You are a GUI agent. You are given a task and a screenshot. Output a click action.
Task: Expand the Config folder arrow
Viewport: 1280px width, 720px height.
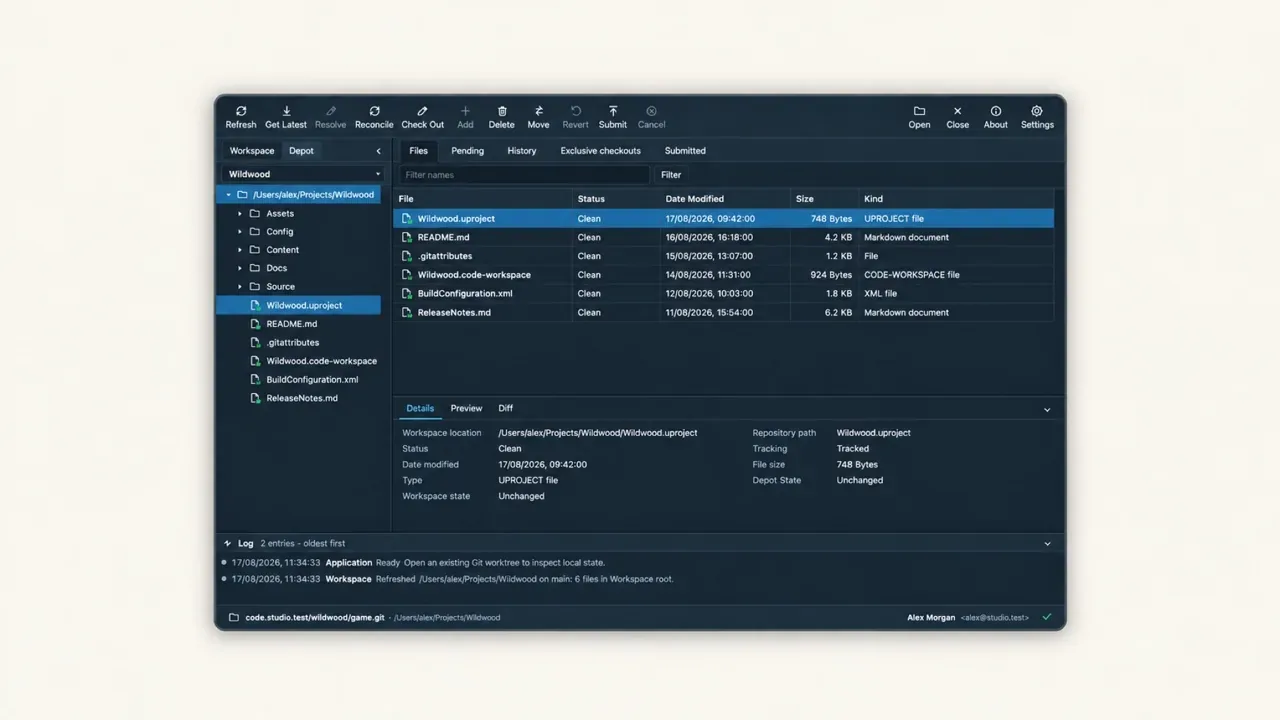pos(240,232)
